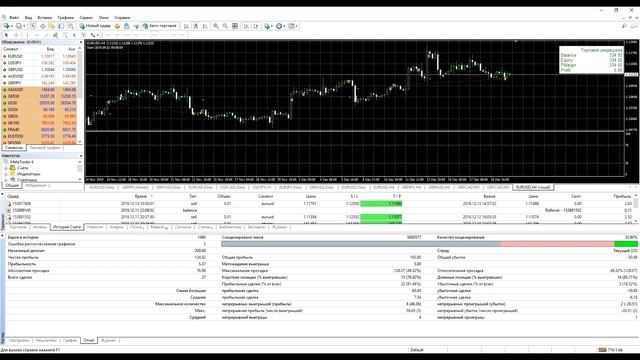Screen dimensions: 640x360
Task: Select the horizontal line drawing tool
Action: [x=37, y=36]
